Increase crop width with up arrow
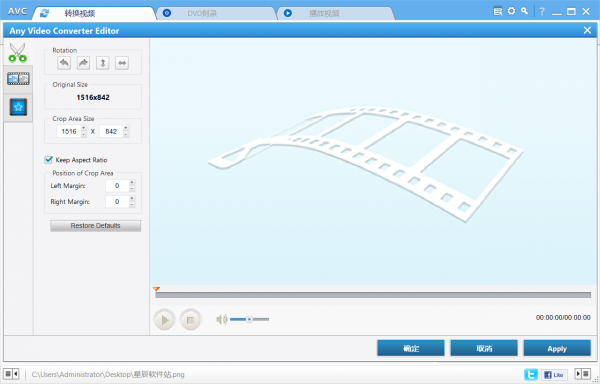The image size is (600, 384). point(84,128)
